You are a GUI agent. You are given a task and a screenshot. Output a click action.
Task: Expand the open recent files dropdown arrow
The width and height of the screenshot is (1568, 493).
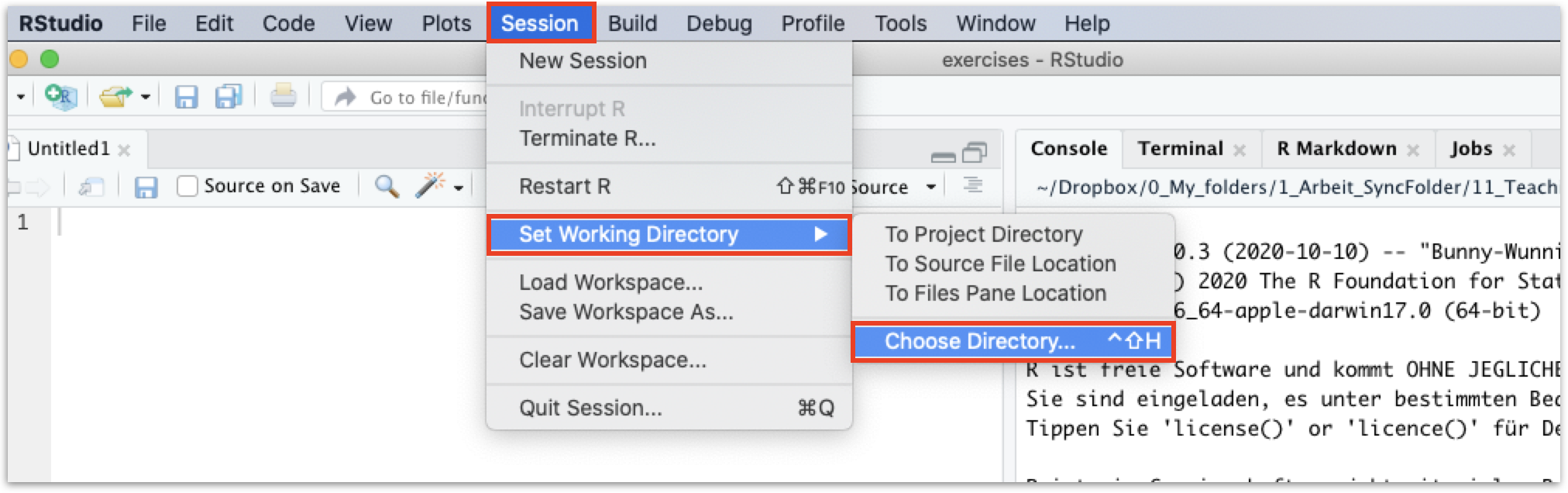[145, 98]
